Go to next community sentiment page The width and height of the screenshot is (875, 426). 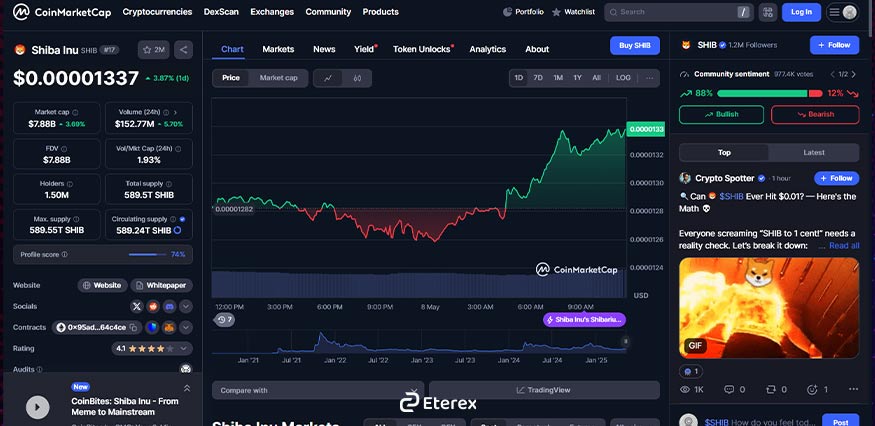point(854,74)
